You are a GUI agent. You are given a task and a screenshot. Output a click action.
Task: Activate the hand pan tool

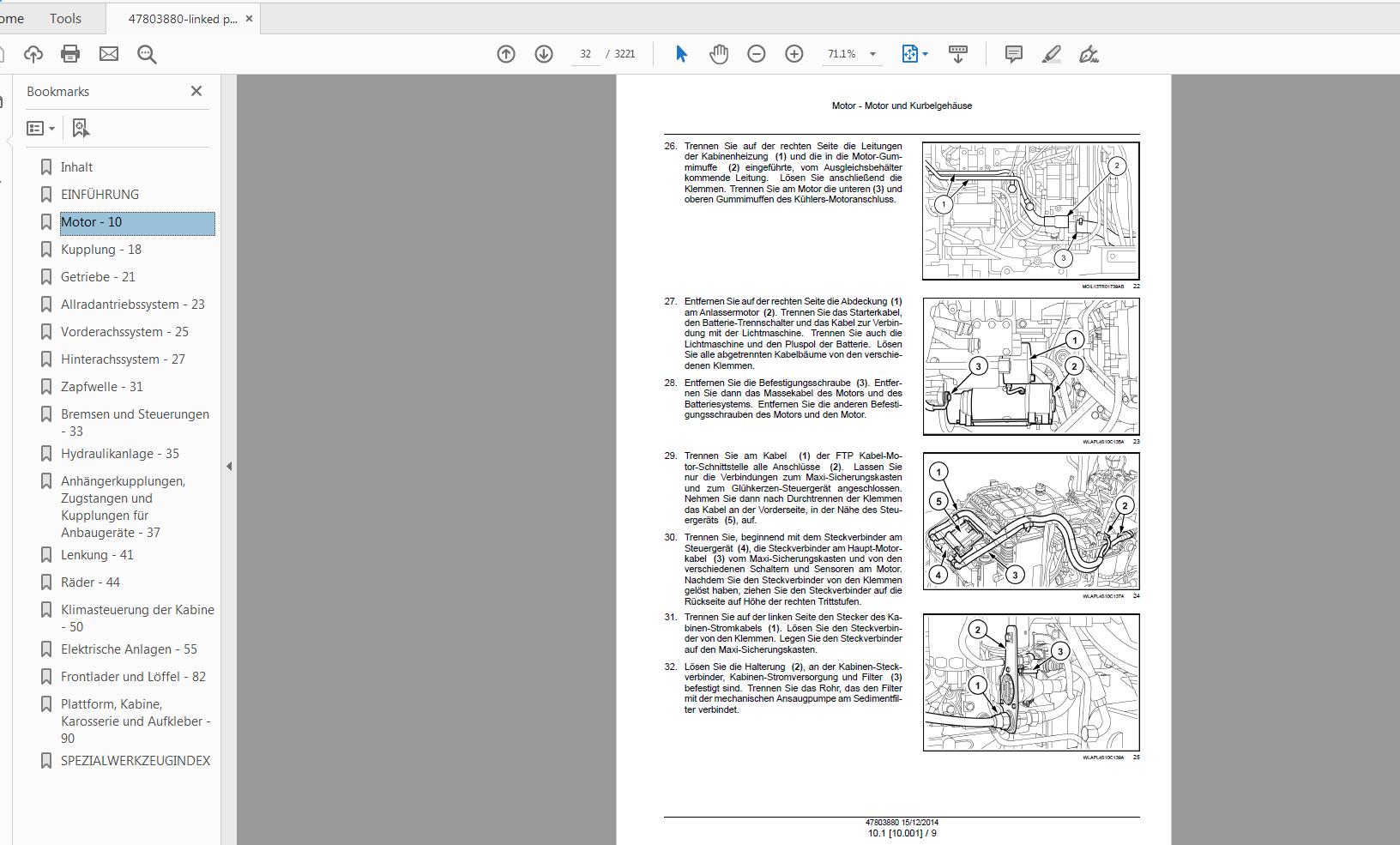719,54
